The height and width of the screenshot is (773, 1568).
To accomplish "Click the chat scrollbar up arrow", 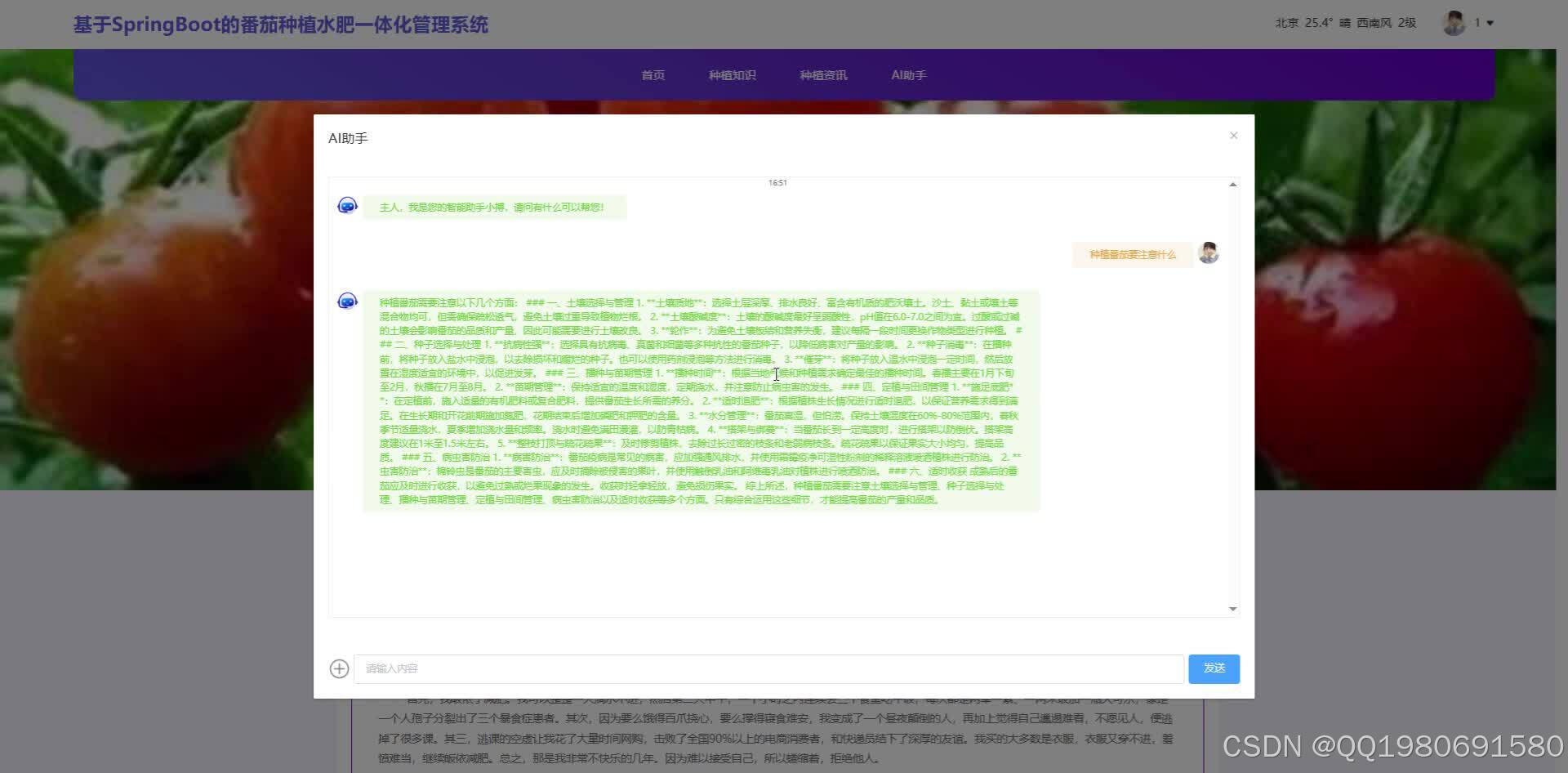I will (1232, 184).
